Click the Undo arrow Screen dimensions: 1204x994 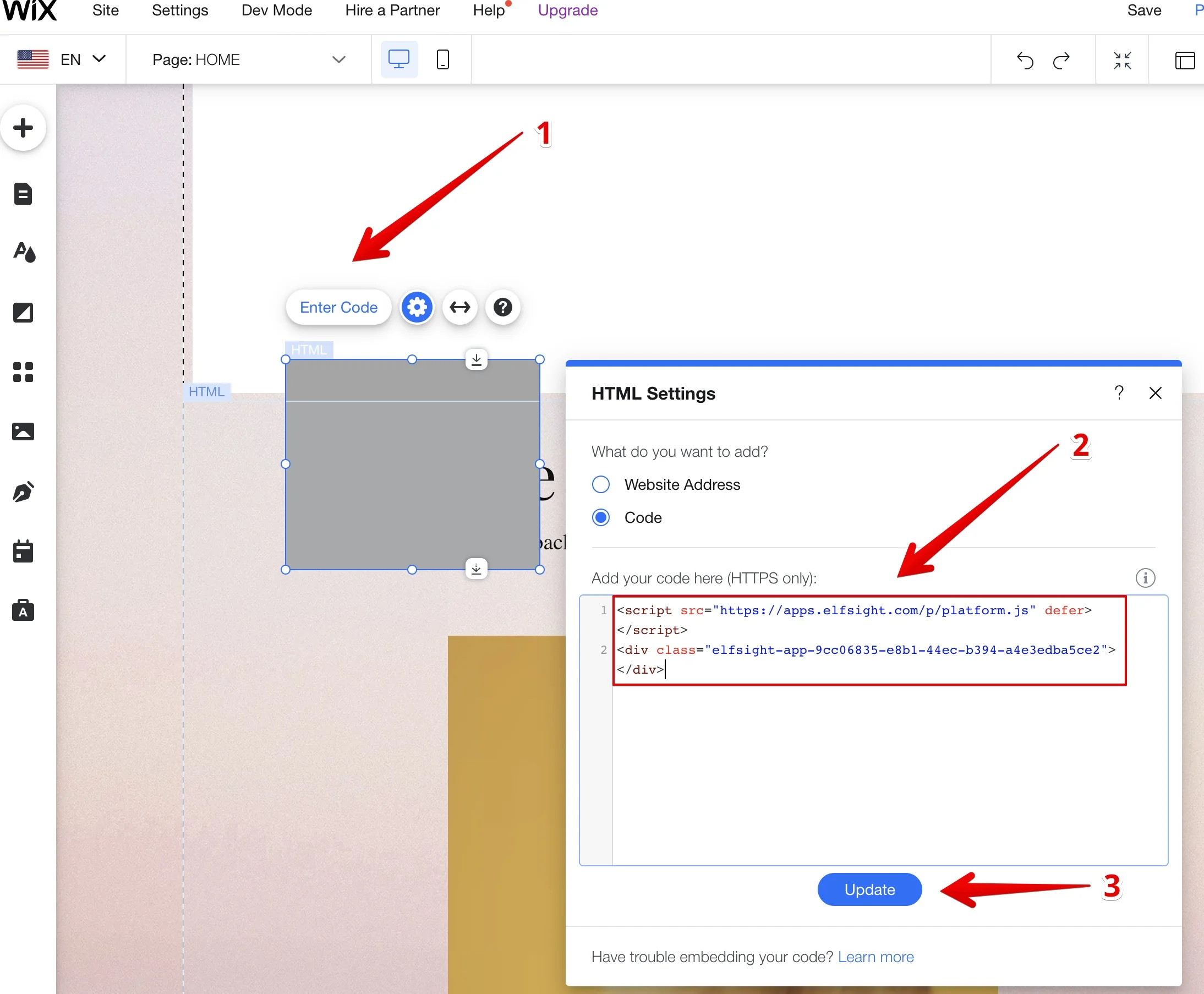(x=1025, y=59)
